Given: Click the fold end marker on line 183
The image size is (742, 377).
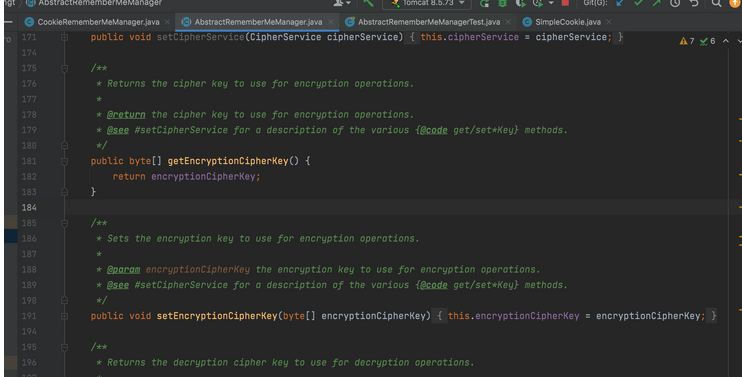Looking at the screenshot, I should pyautogui.click(x=64, y=192).
